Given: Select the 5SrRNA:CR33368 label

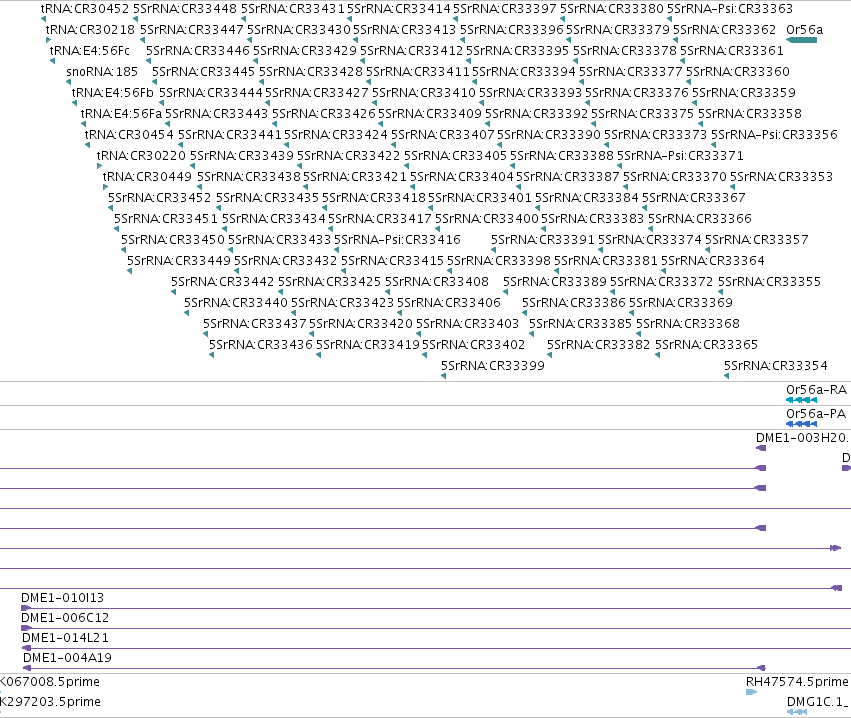Looking at the screenshot, I should click(x=688, y=323).
